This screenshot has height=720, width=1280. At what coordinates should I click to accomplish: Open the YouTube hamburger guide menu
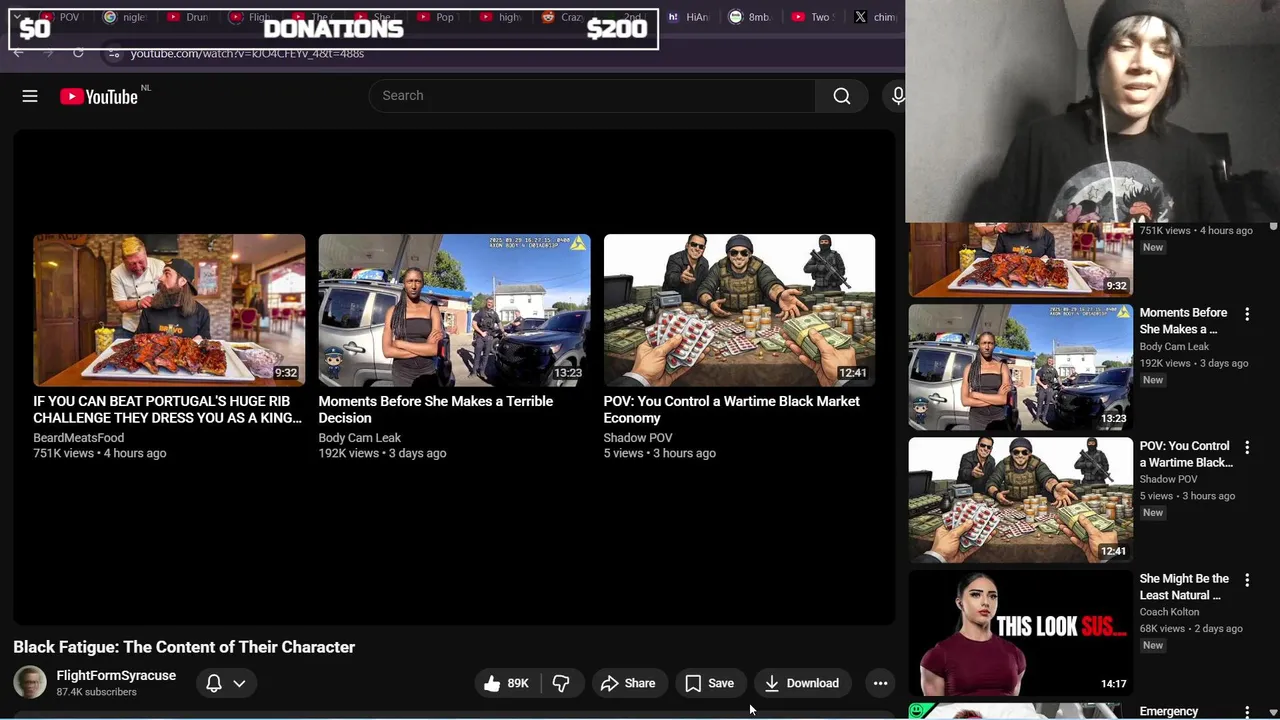(x=30, y=96)
